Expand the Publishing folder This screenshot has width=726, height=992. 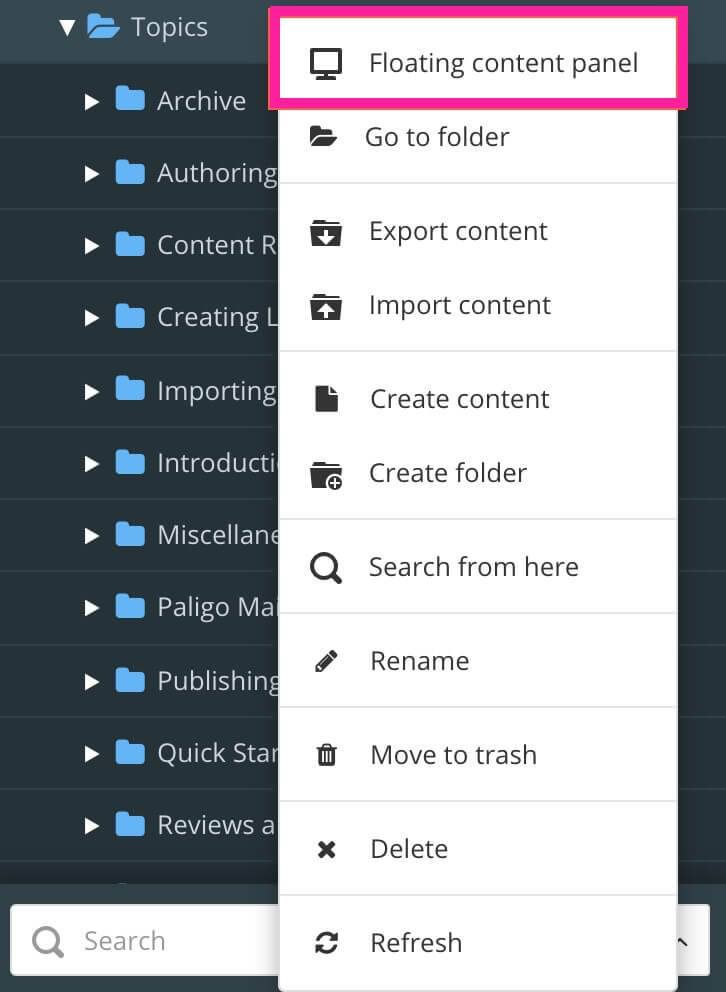92,680
